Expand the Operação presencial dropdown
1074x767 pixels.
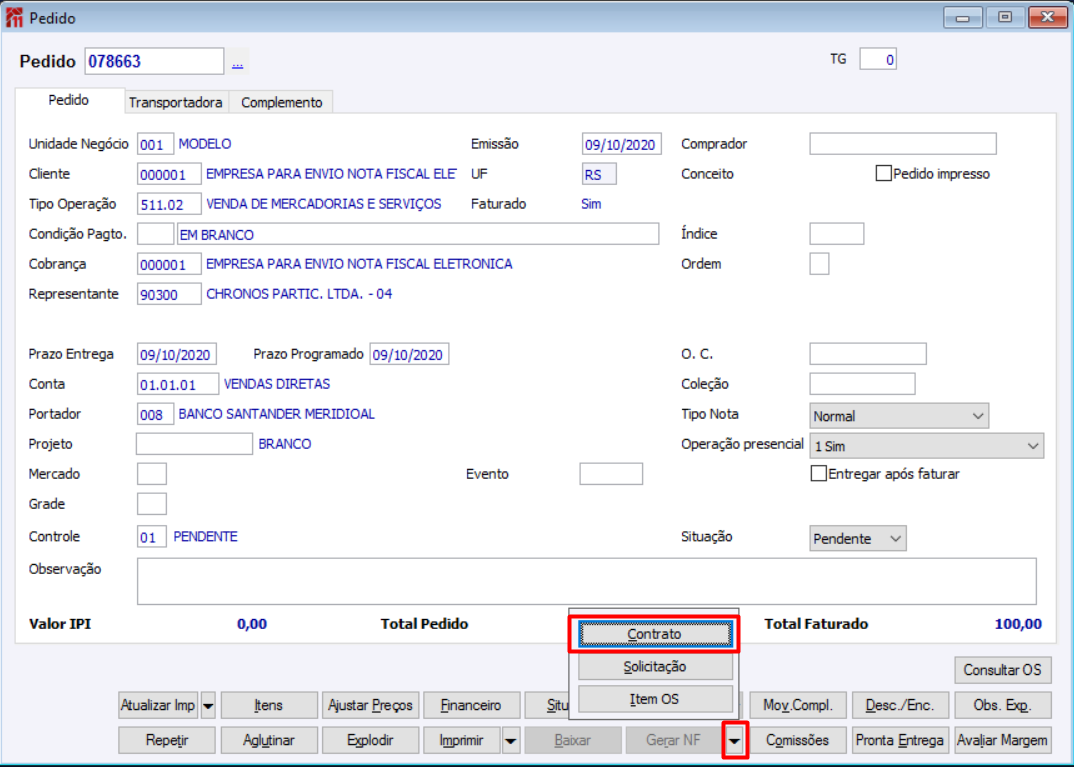pyautogui.click(x=926, y=446)
